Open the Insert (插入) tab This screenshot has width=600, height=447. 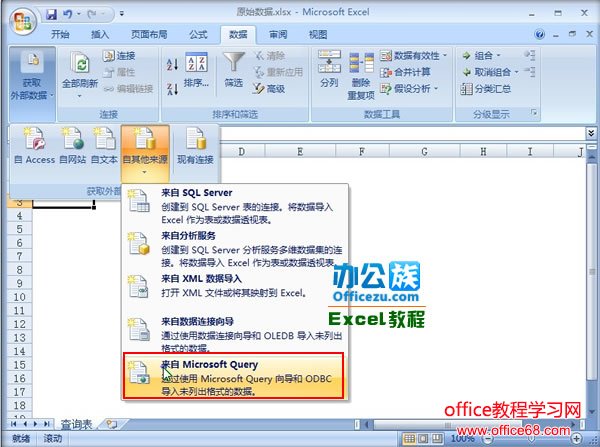pos(100,34)
